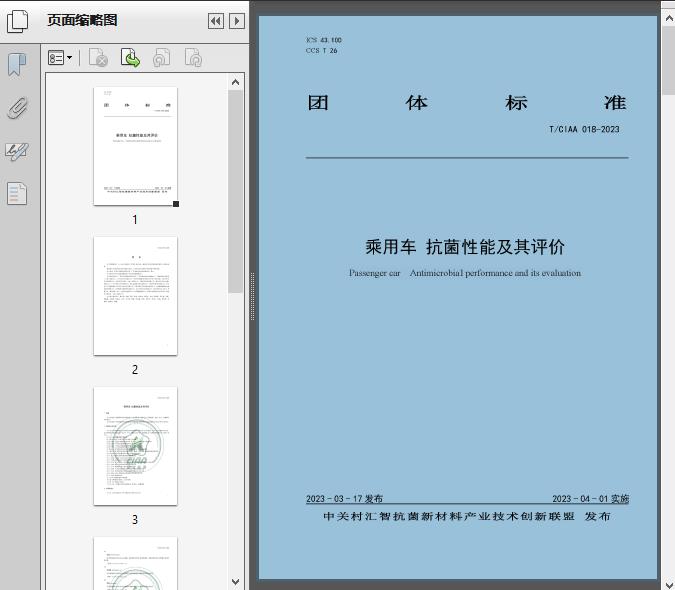The height and width of the screenshot is (590, 675).
Task: Click the '2023-03-17 发布' date text
Action: [344, 498]
